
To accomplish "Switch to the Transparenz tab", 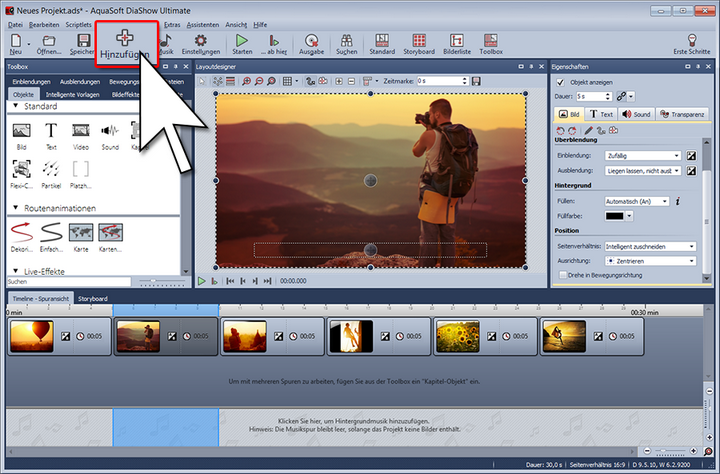I will (x=680, y=115).
